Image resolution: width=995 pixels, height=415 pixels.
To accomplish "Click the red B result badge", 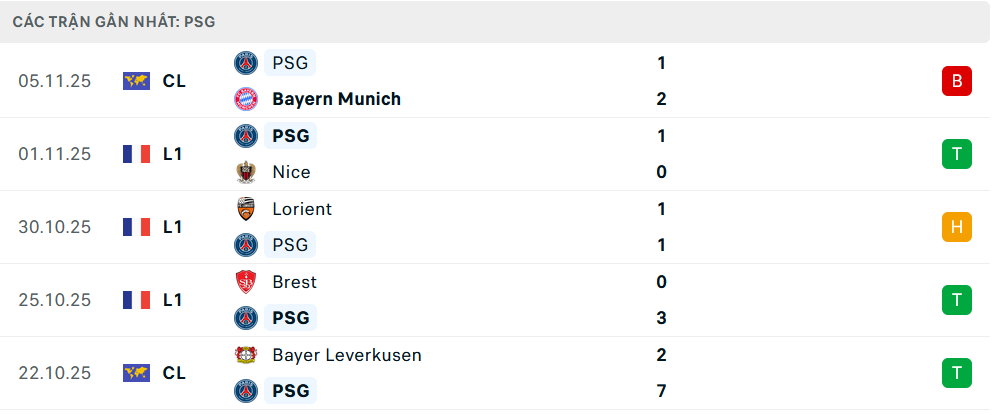I will coord(956,81).
